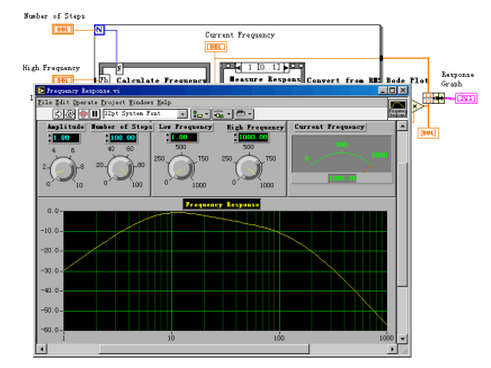Open the File menu

[45, 102]
